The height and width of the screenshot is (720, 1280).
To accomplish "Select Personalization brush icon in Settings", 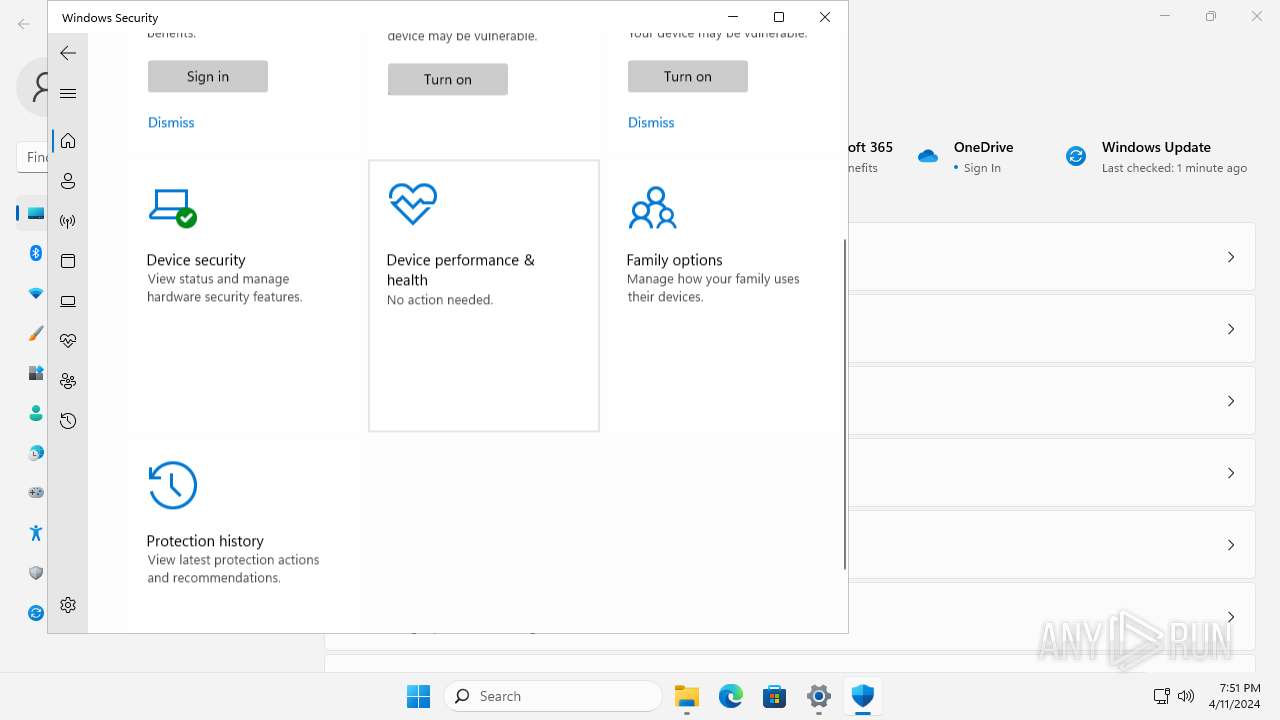I will click(x=36, y=333).
